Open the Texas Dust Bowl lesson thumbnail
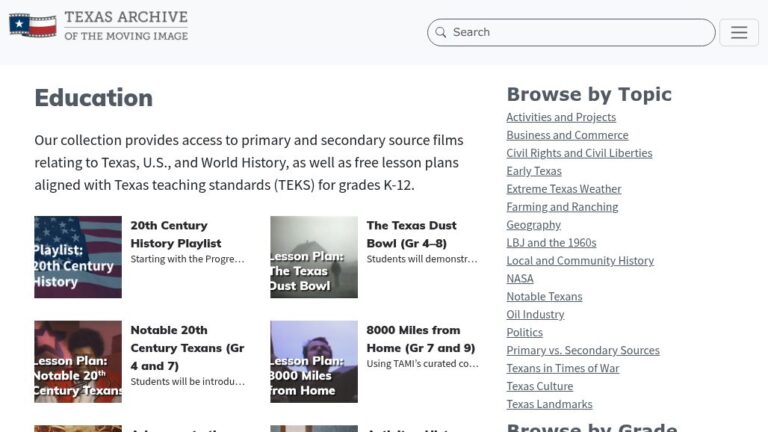 pyautogui.click(x=314, y=257)
